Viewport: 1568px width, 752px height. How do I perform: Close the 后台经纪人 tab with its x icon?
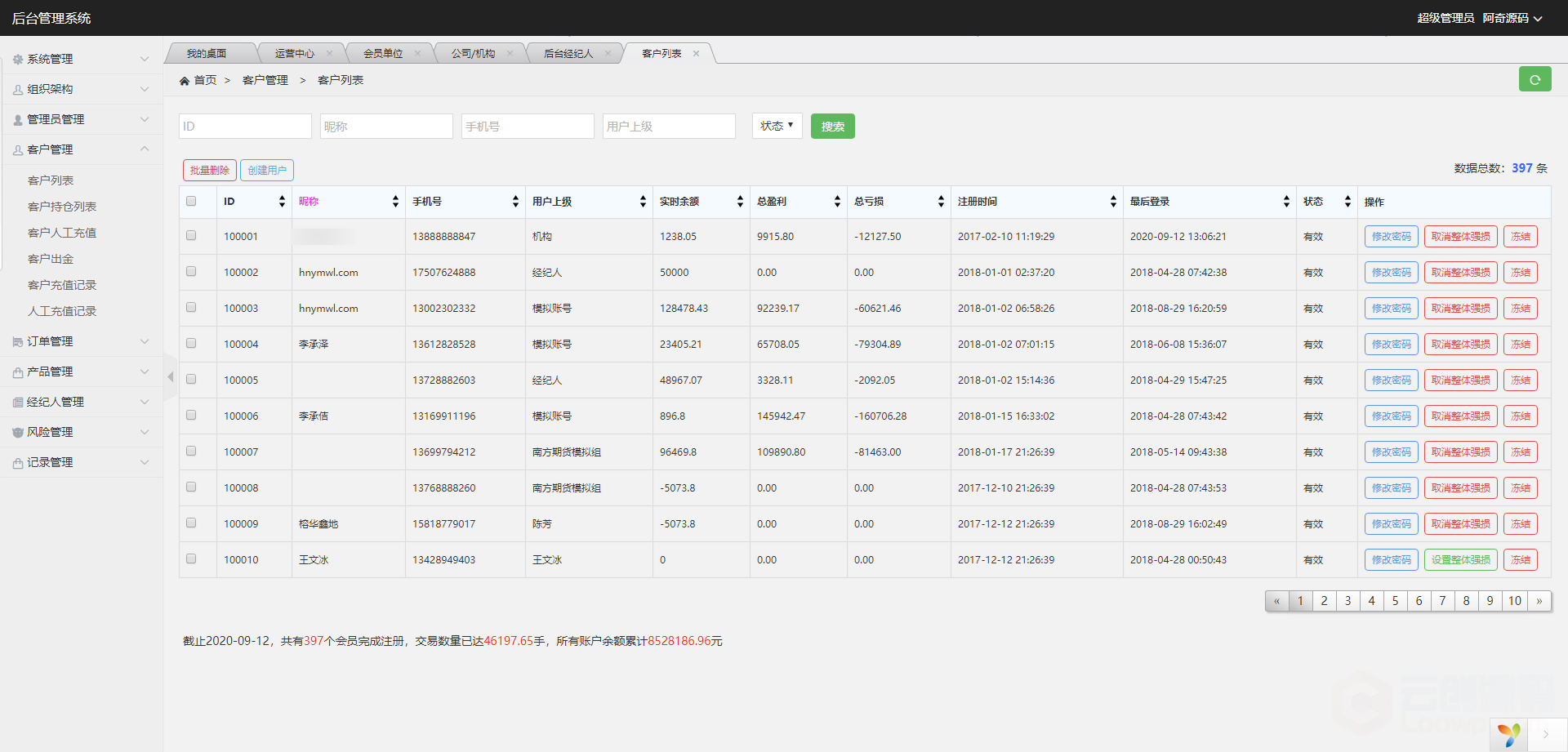608,54
